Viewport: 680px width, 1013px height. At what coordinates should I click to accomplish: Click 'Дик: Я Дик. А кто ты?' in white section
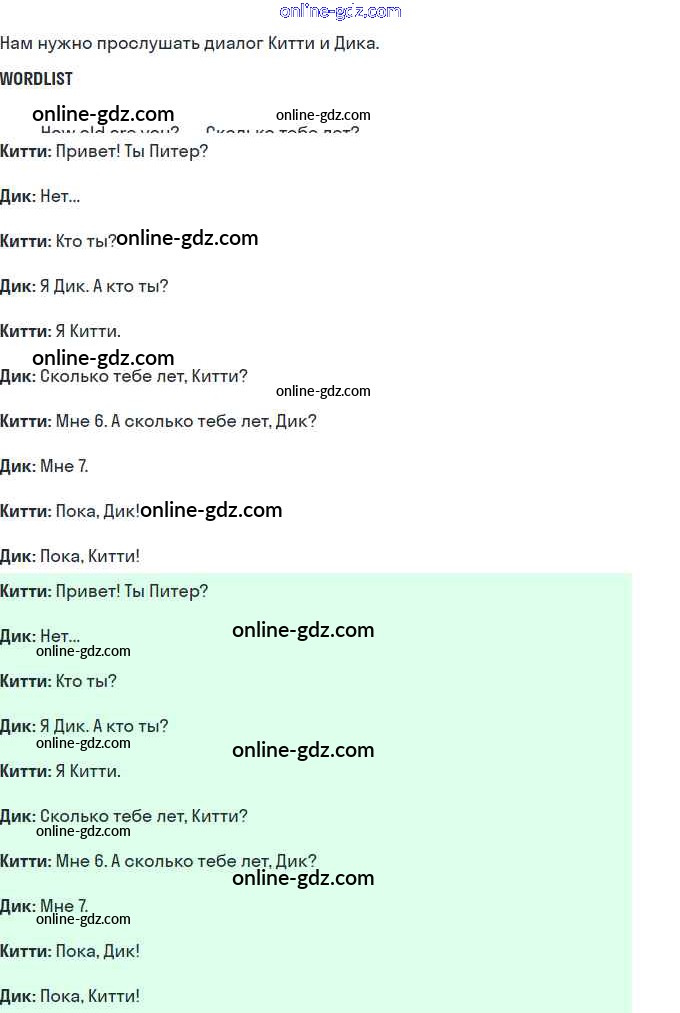pos(84,286)
